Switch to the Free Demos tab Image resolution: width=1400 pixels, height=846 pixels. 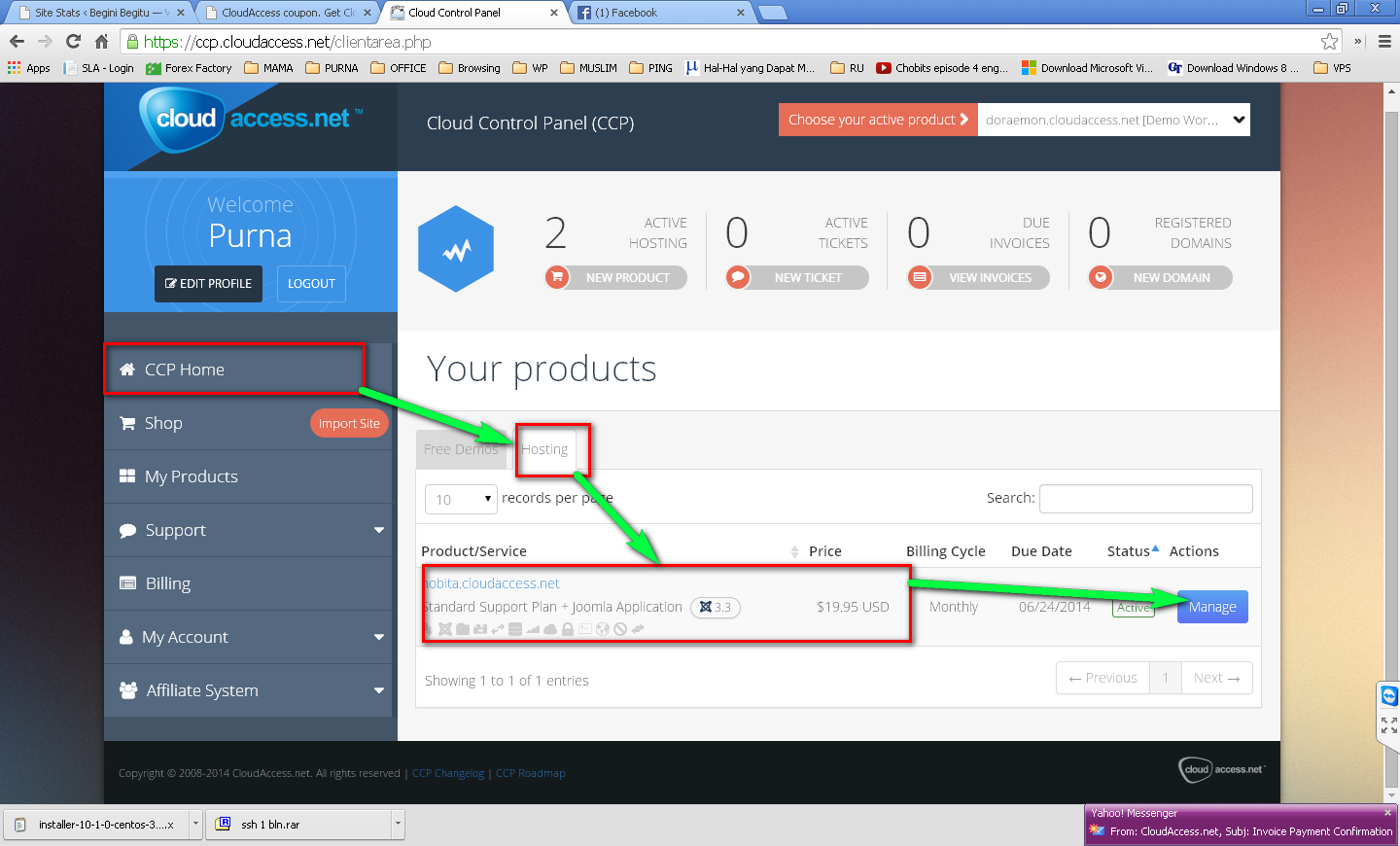coord(461,449)
